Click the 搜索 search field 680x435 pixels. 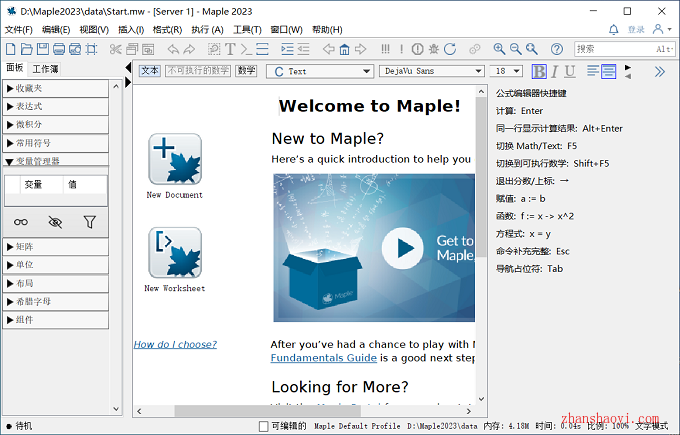[x=624, y=49]
